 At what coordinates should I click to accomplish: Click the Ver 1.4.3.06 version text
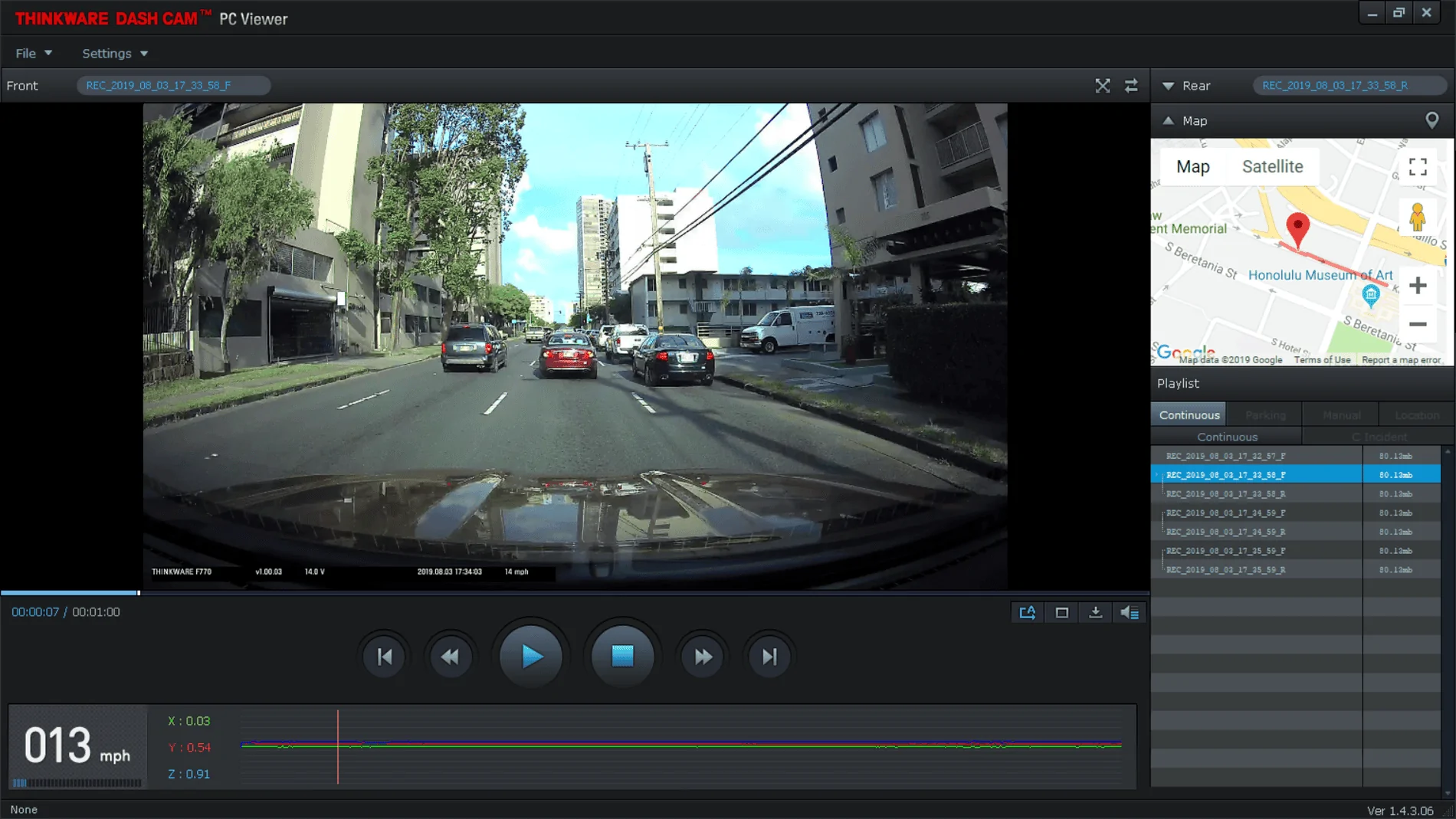coord(1400,811)
